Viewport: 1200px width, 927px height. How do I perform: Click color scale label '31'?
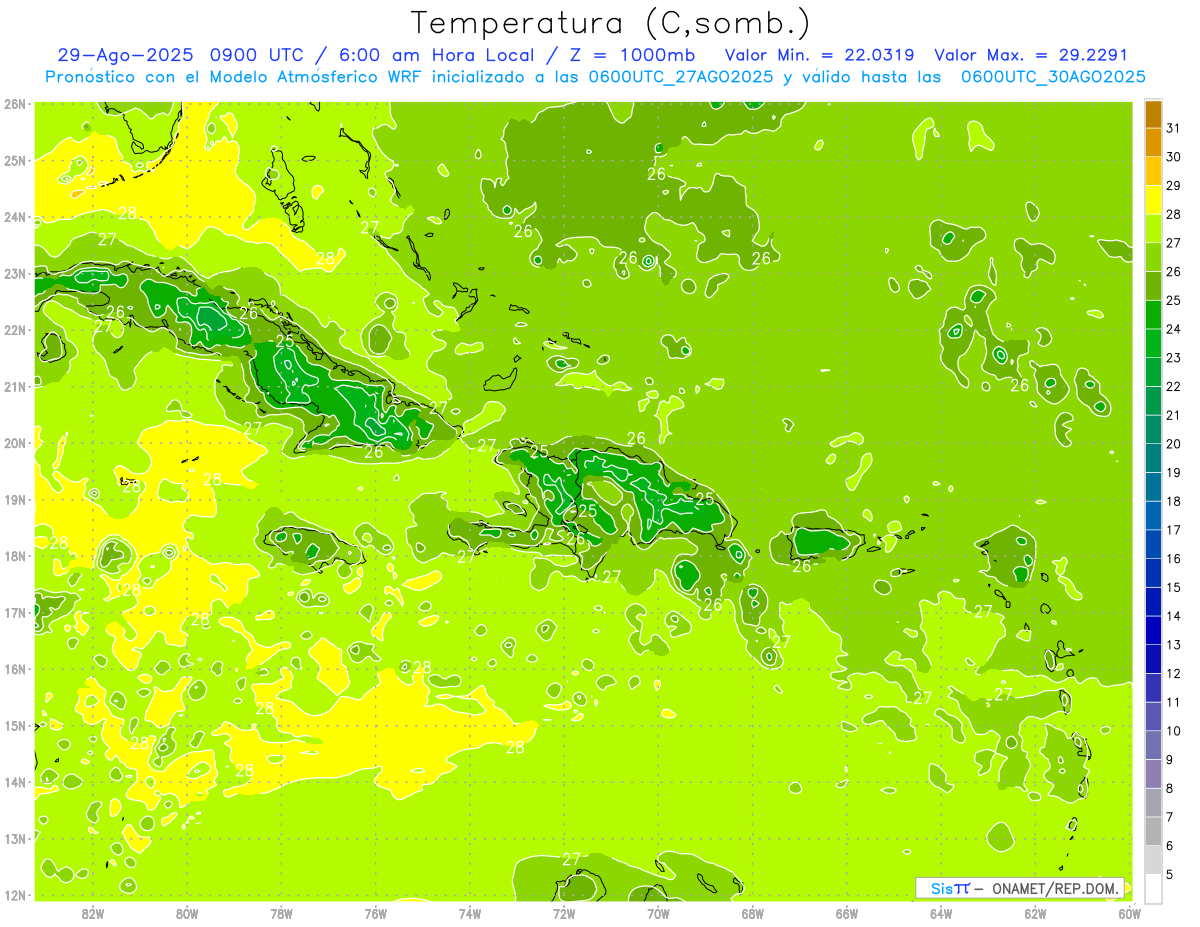point(1173,128)
